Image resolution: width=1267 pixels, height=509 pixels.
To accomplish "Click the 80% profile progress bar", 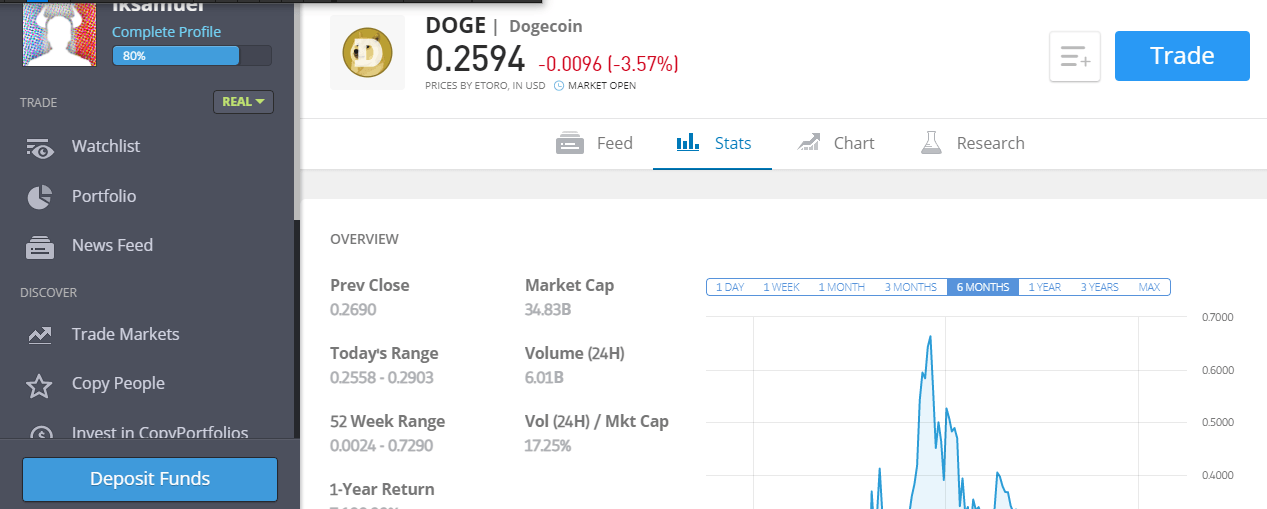I will [x=192, y=56].
